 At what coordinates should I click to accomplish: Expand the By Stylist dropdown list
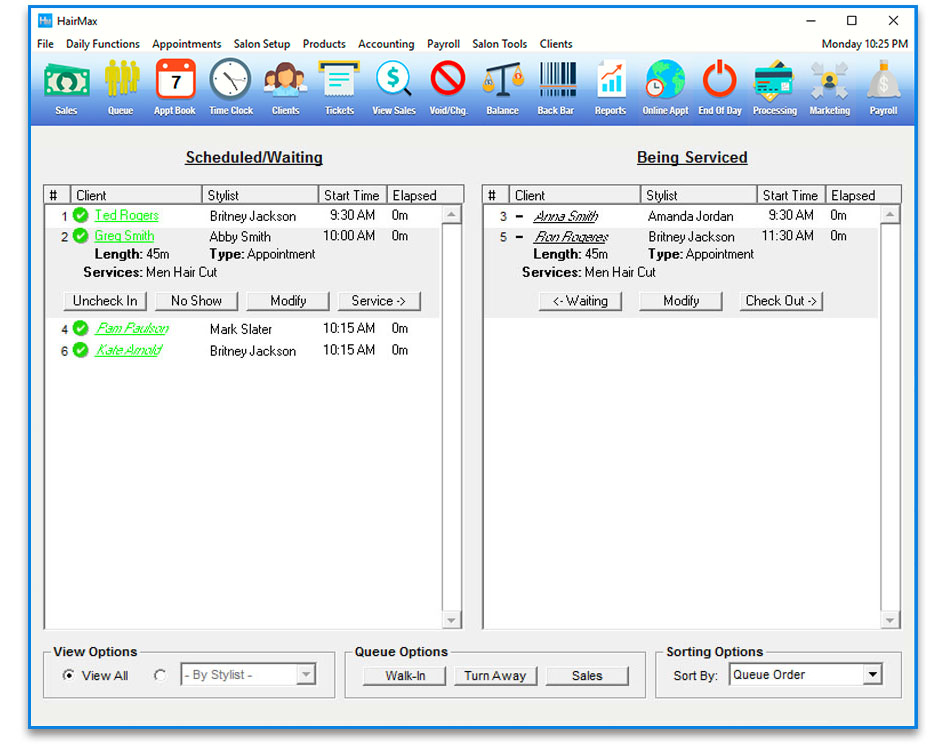pos(306,675)
